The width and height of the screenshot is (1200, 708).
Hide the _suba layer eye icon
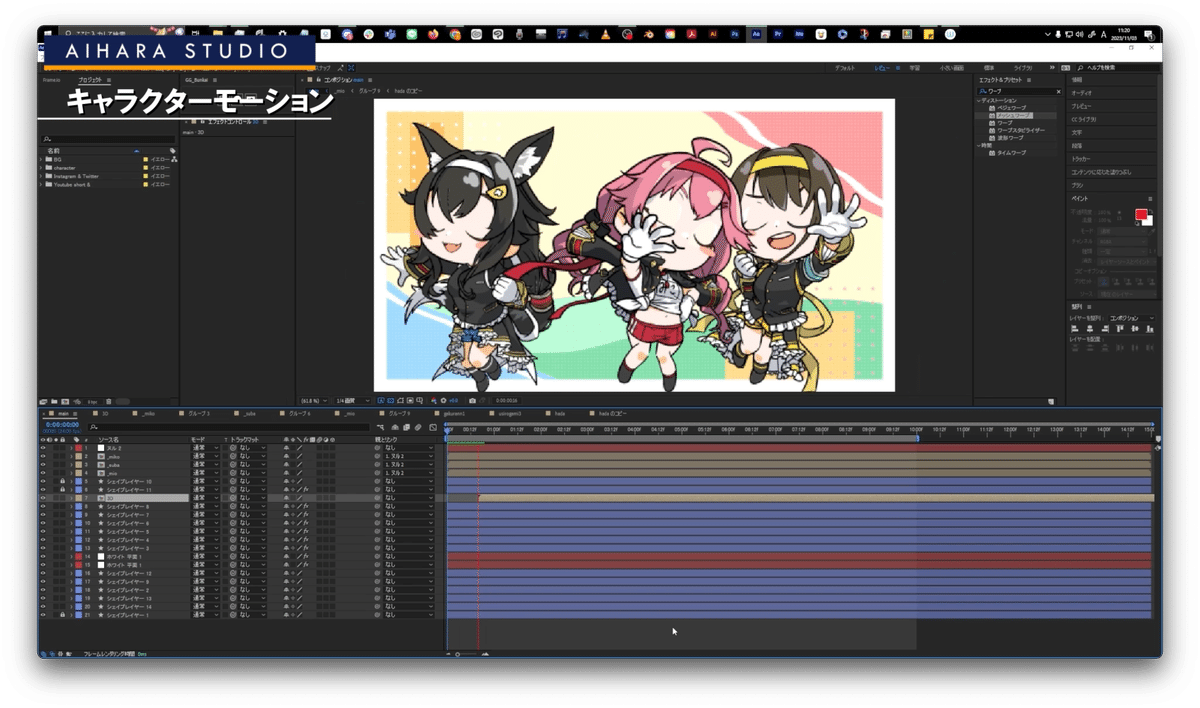[43, 465]
